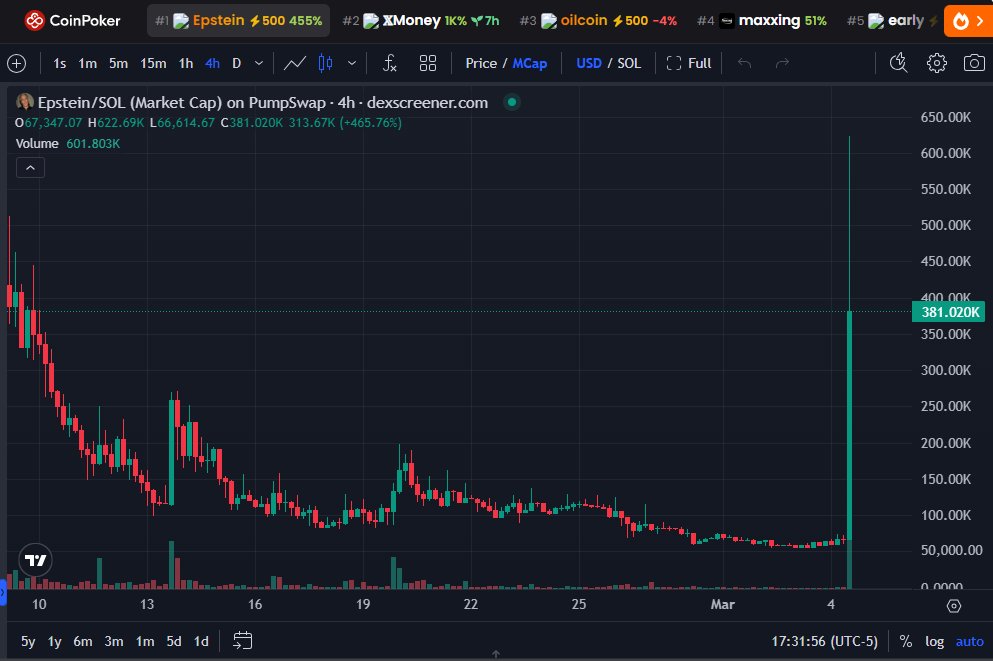Click the Volume indicator label
The image size is (993, 661).
tap(37, 144)
